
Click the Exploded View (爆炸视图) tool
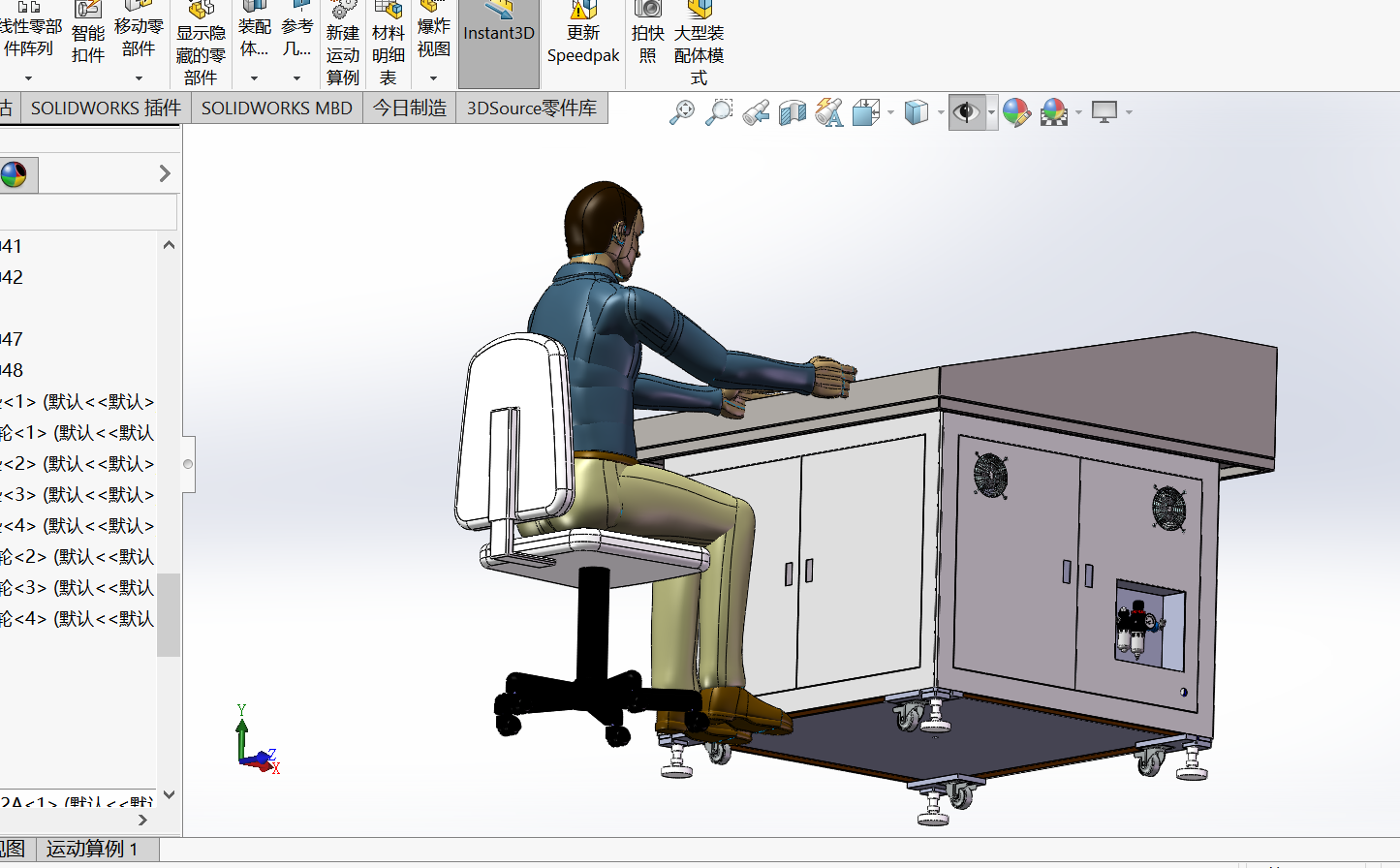[434, 29]
